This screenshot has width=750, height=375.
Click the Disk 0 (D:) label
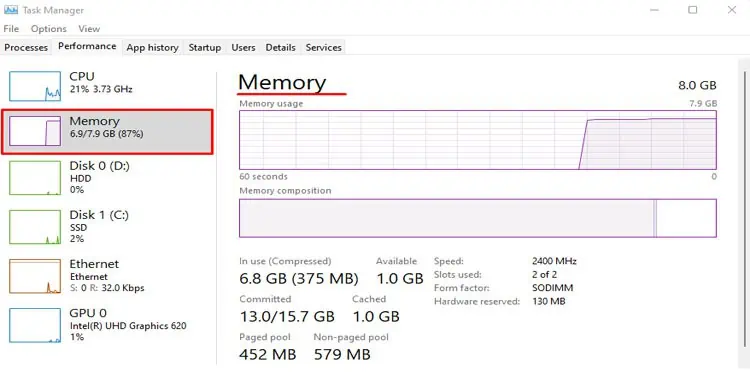click(x=99, y=166)
